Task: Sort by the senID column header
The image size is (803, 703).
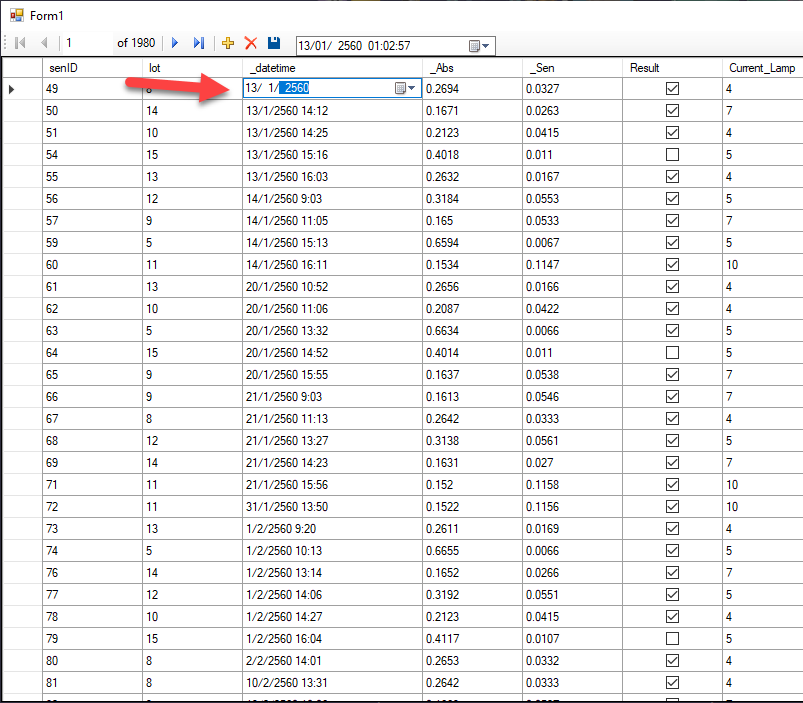Action: (92, 68)
